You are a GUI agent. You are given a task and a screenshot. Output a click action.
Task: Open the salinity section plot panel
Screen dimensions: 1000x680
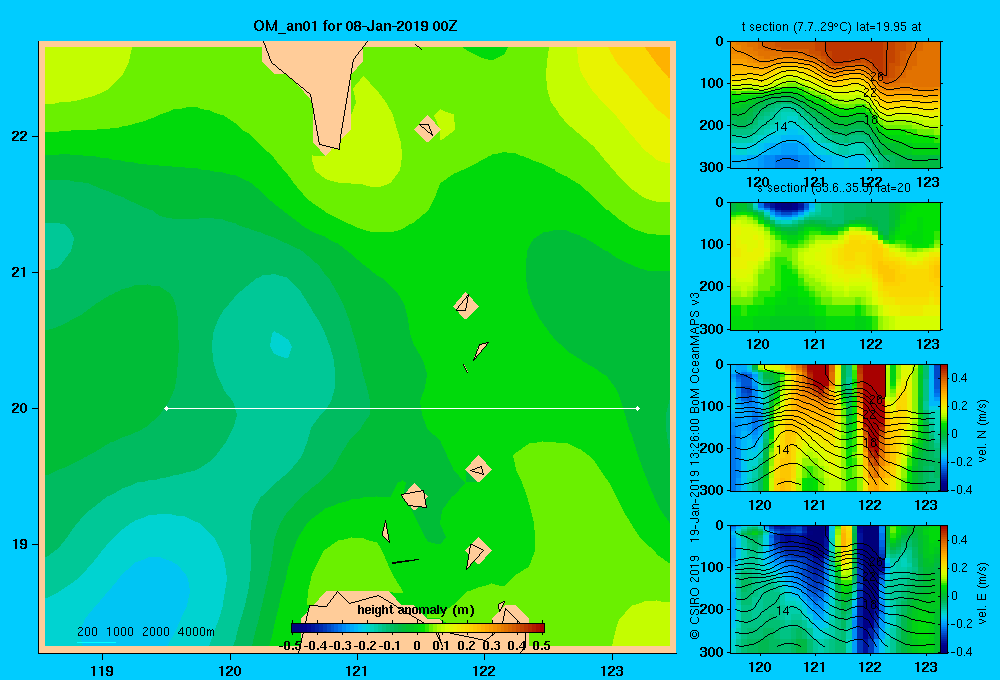coord(835,266)
